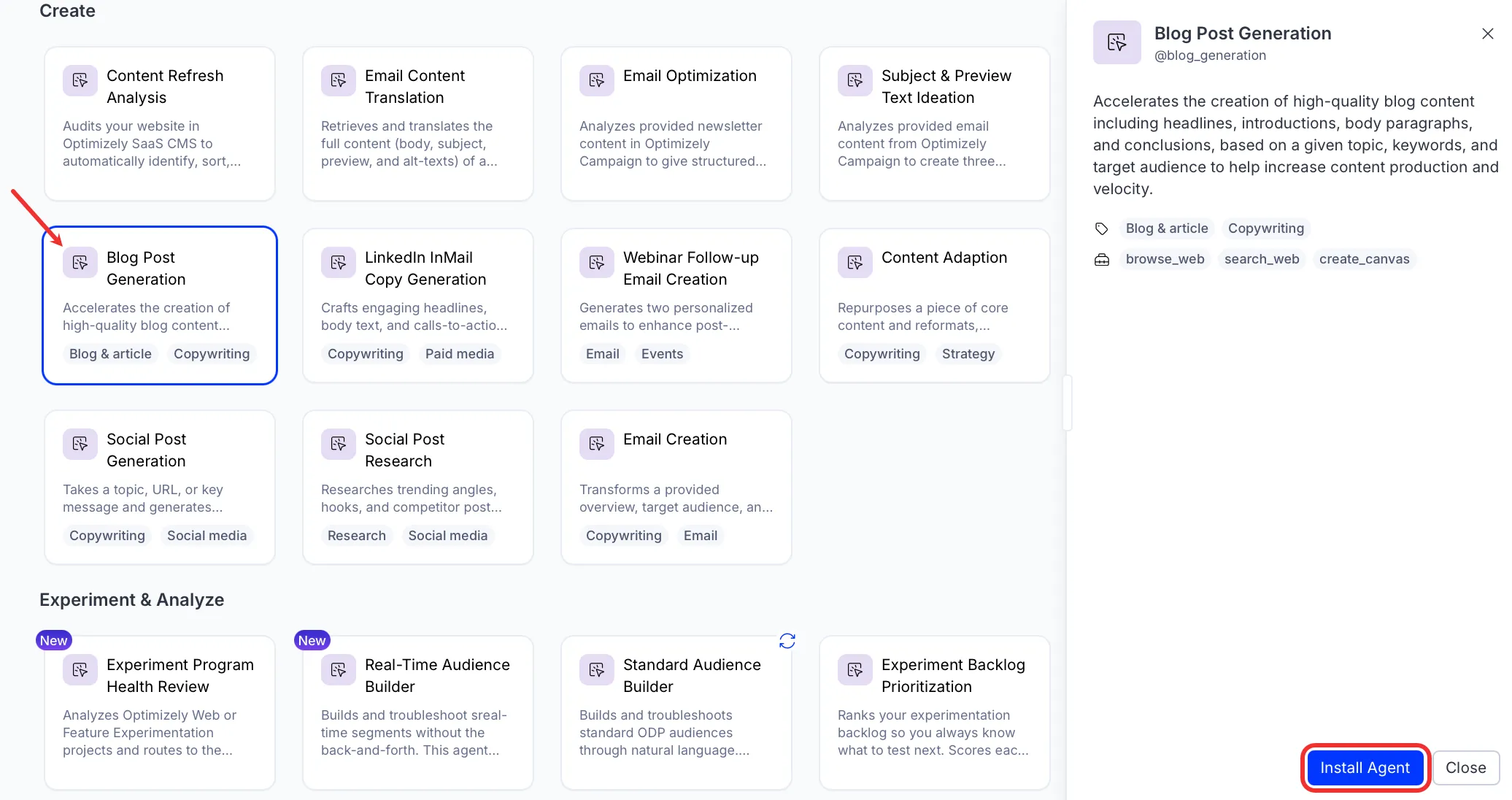Open the Email Optimization card
The height and width of the screenshot is (800, 1512).
676,124
